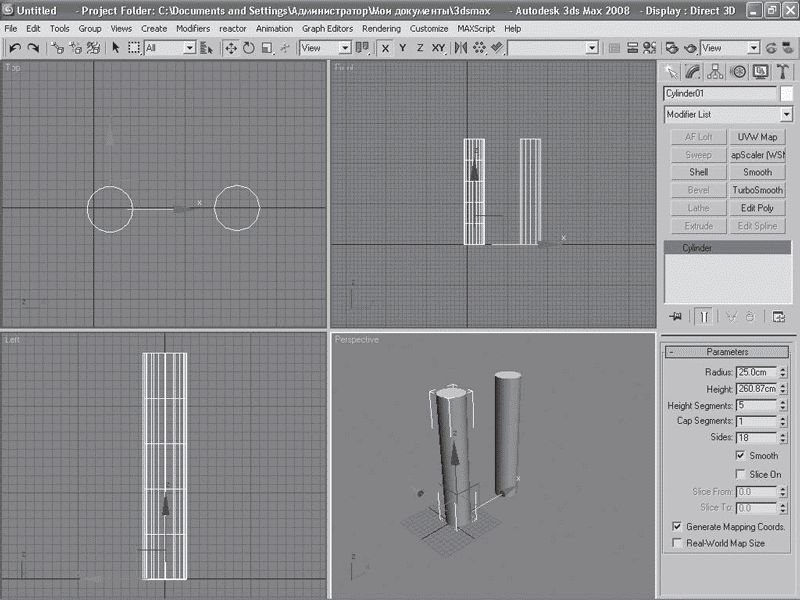
Task: Click the Pin Stack icon
Action: click(x=676, y=316)
